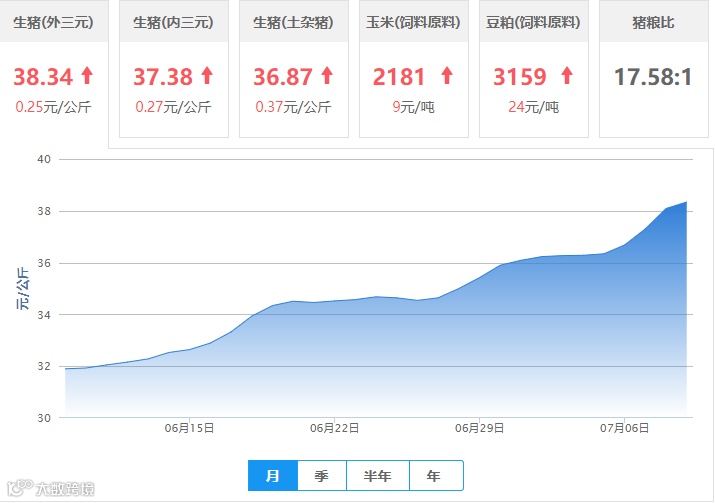Click the red up arrow beside 36.87

[327, 76]
